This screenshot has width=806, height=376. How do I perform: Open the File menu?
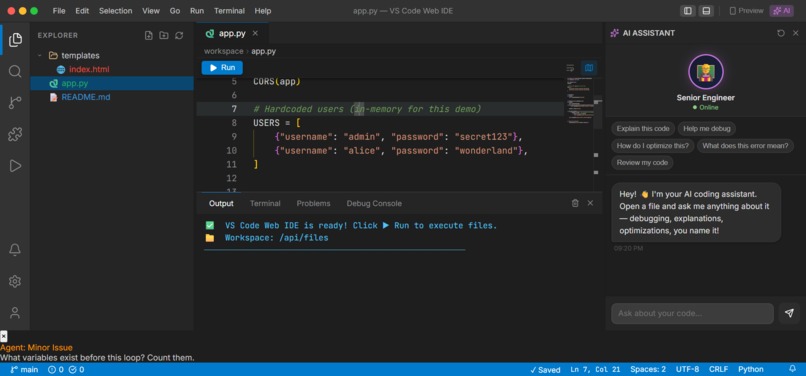pos(59,11)
